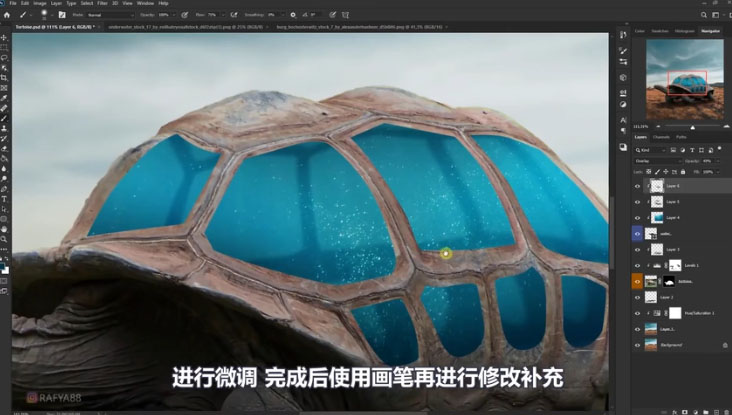The width and height of the screenshot is (732, 415).
Task: Open the layer blend mode dropdown
Action: 656,160
